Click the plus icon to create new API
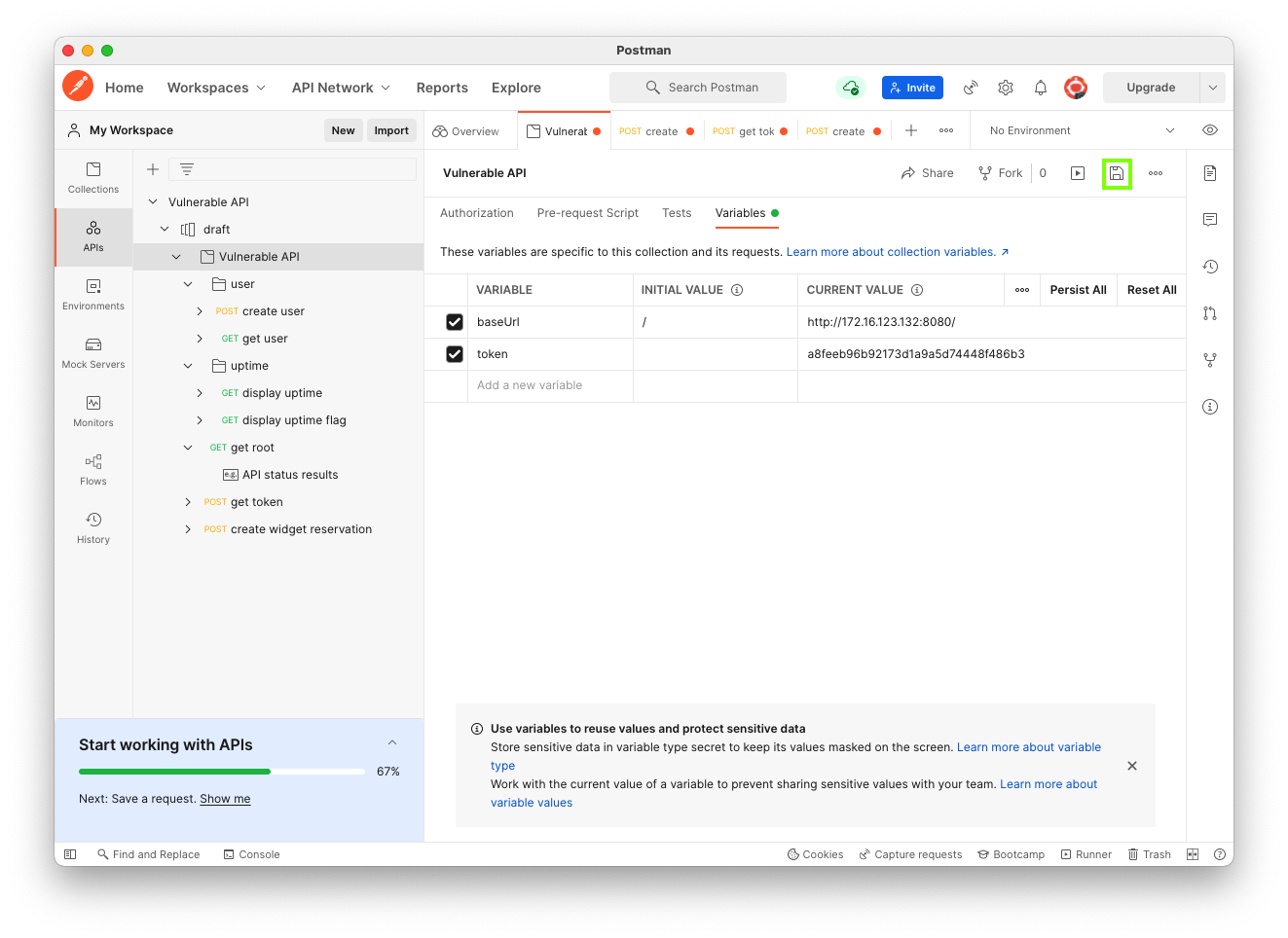The width and height of the screenshot is (1288, 938). tap(153, 169)
